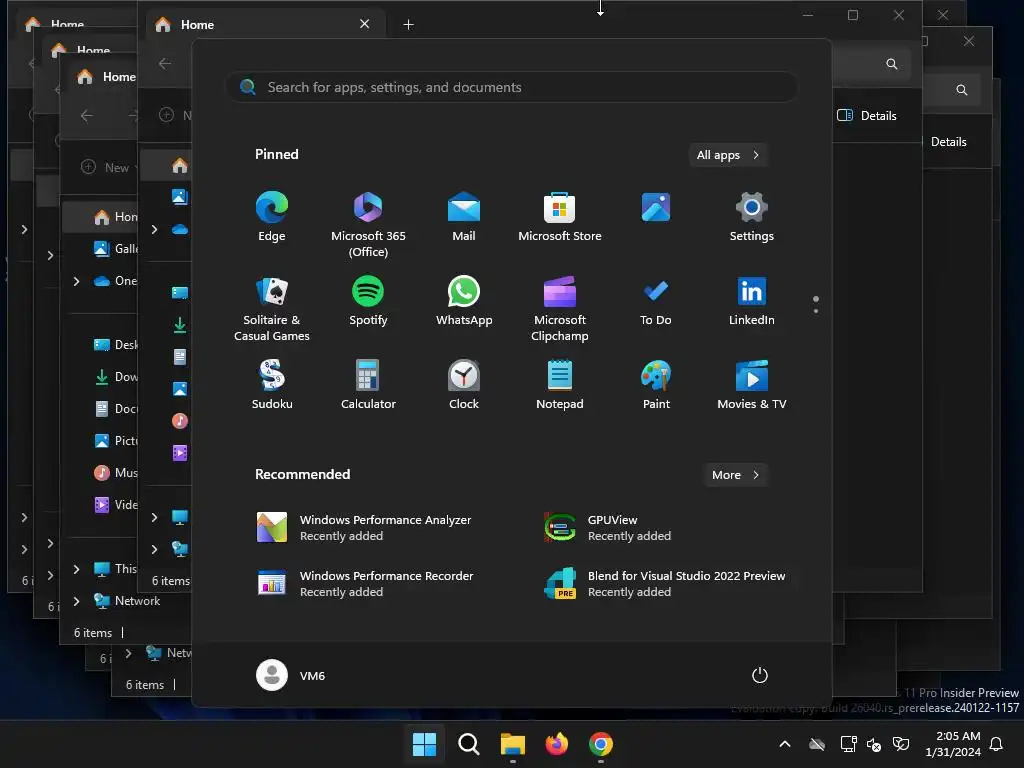1024x768 pixels.
Task: Launch Calculator
Action: tap(368, 385)
